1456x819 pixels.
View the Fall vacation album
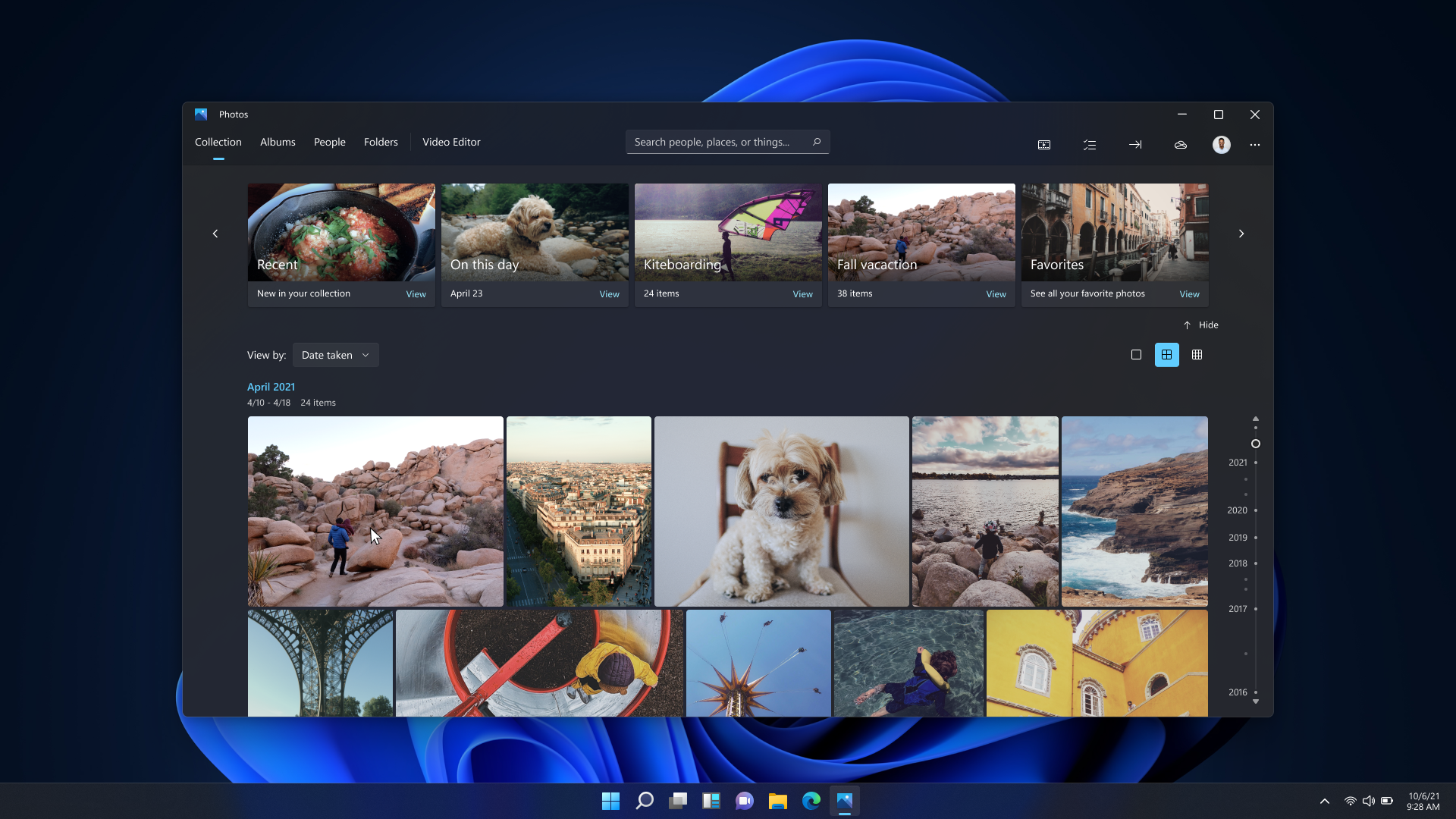click(x=996, y=293)
